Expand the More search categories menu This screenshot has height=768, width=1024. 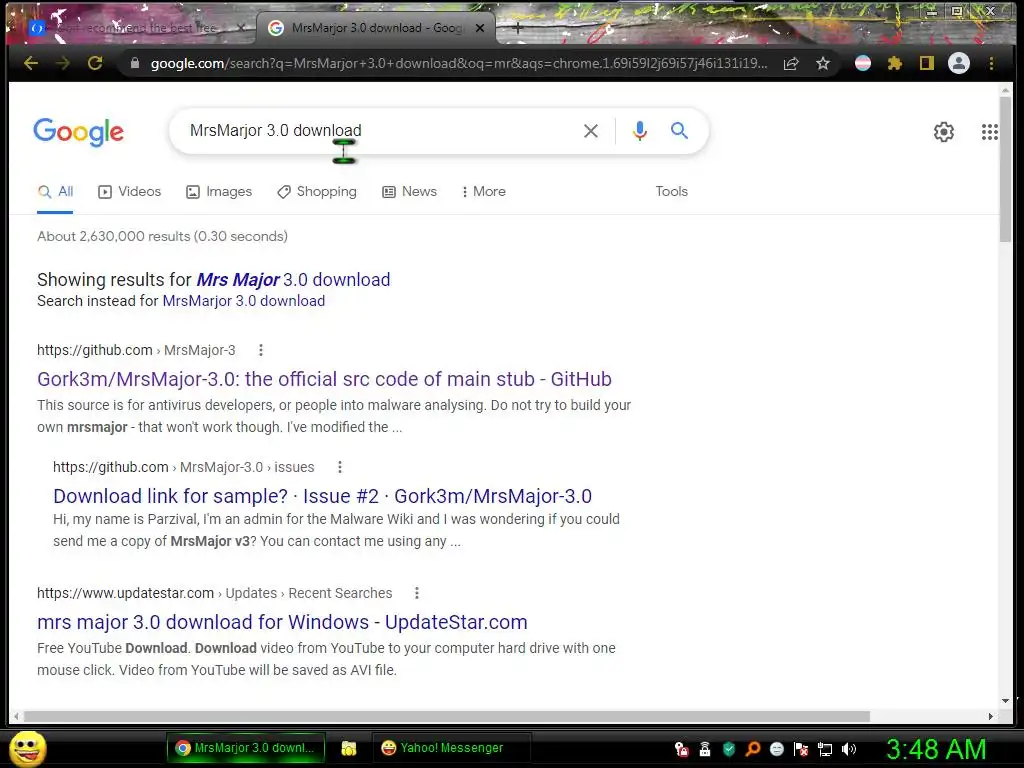click(x=484, y=191)
